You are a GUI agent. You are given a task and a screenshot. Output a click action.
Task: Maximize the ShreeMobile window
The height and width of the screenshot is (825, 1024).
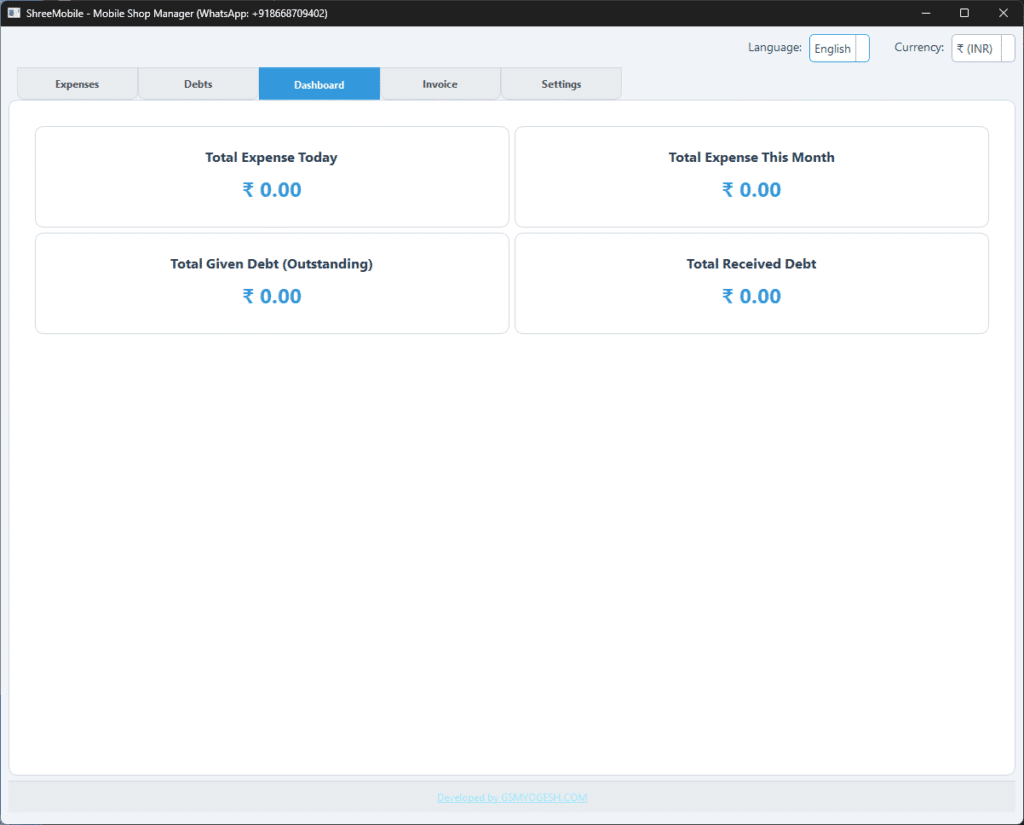(x=964, y=13)
